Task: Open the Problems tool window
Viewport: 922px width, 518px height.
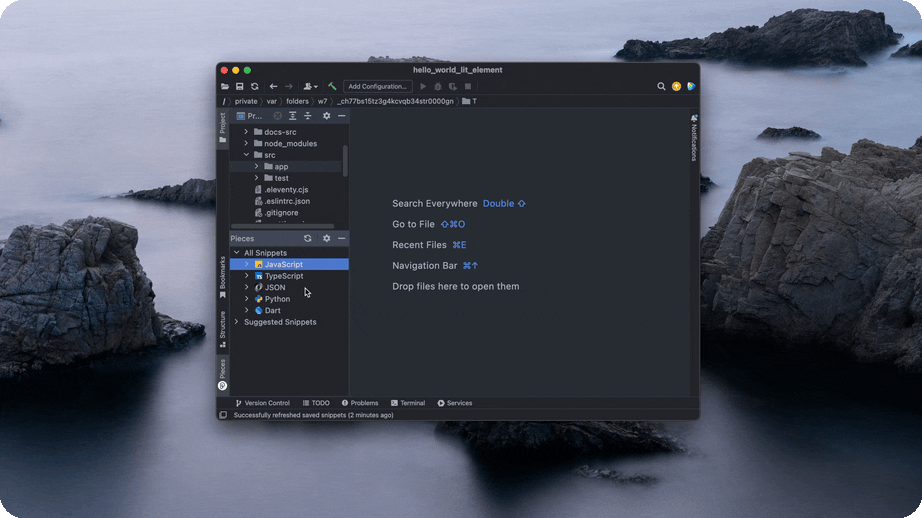Action: click(360, 403)
